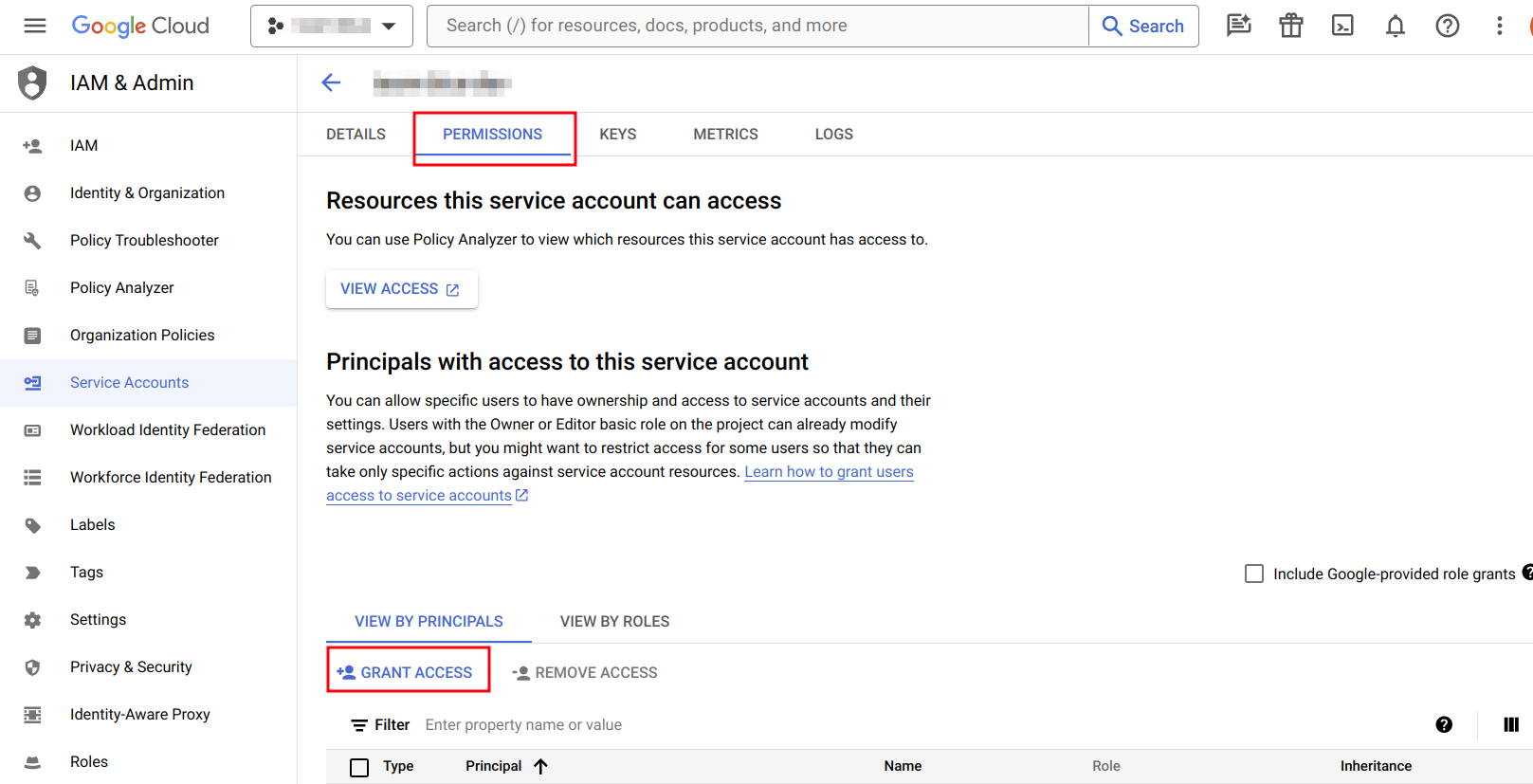Click the View Access button
This screenshot has width=1533, height=784.
pos(401,289)
